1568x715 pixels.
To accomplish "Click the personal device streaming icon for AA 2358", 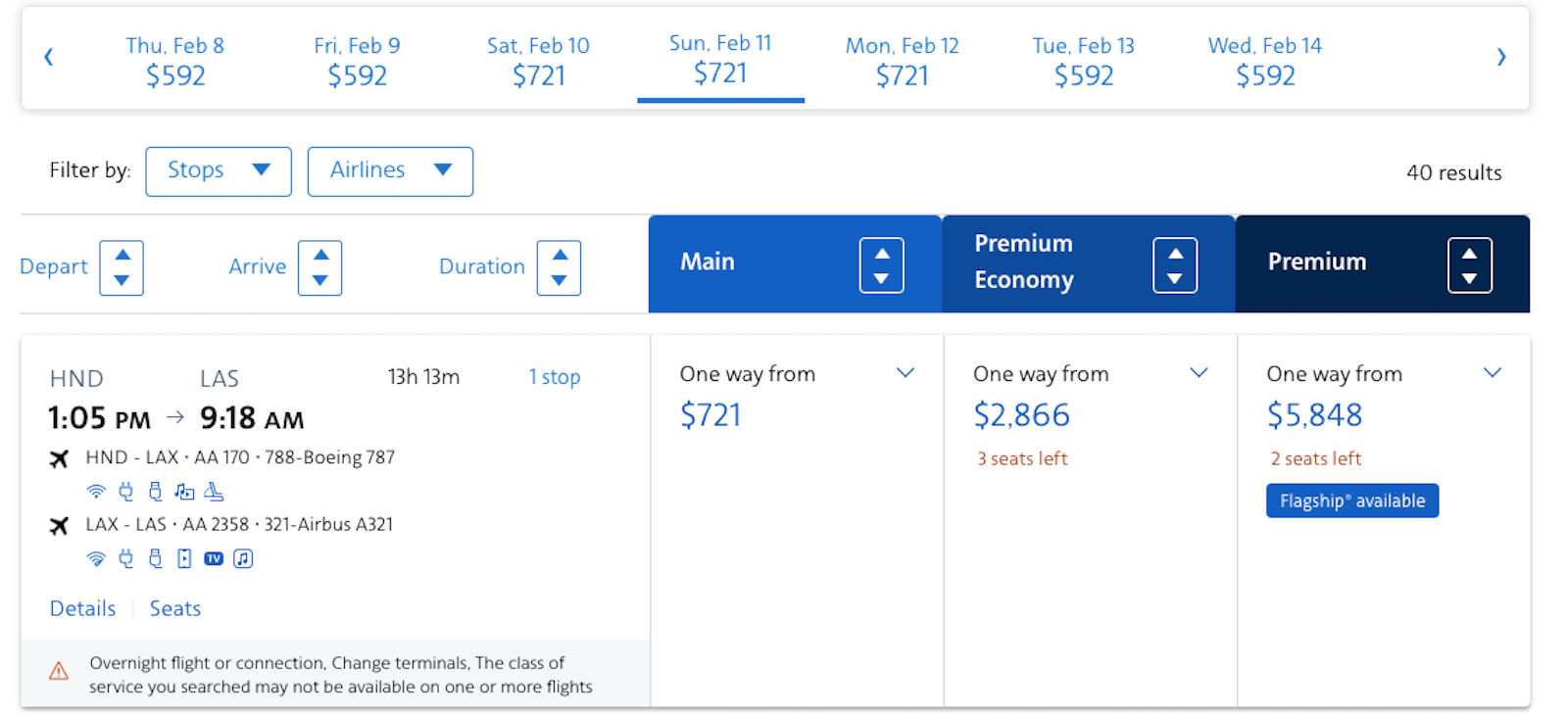I will point(184,558).
